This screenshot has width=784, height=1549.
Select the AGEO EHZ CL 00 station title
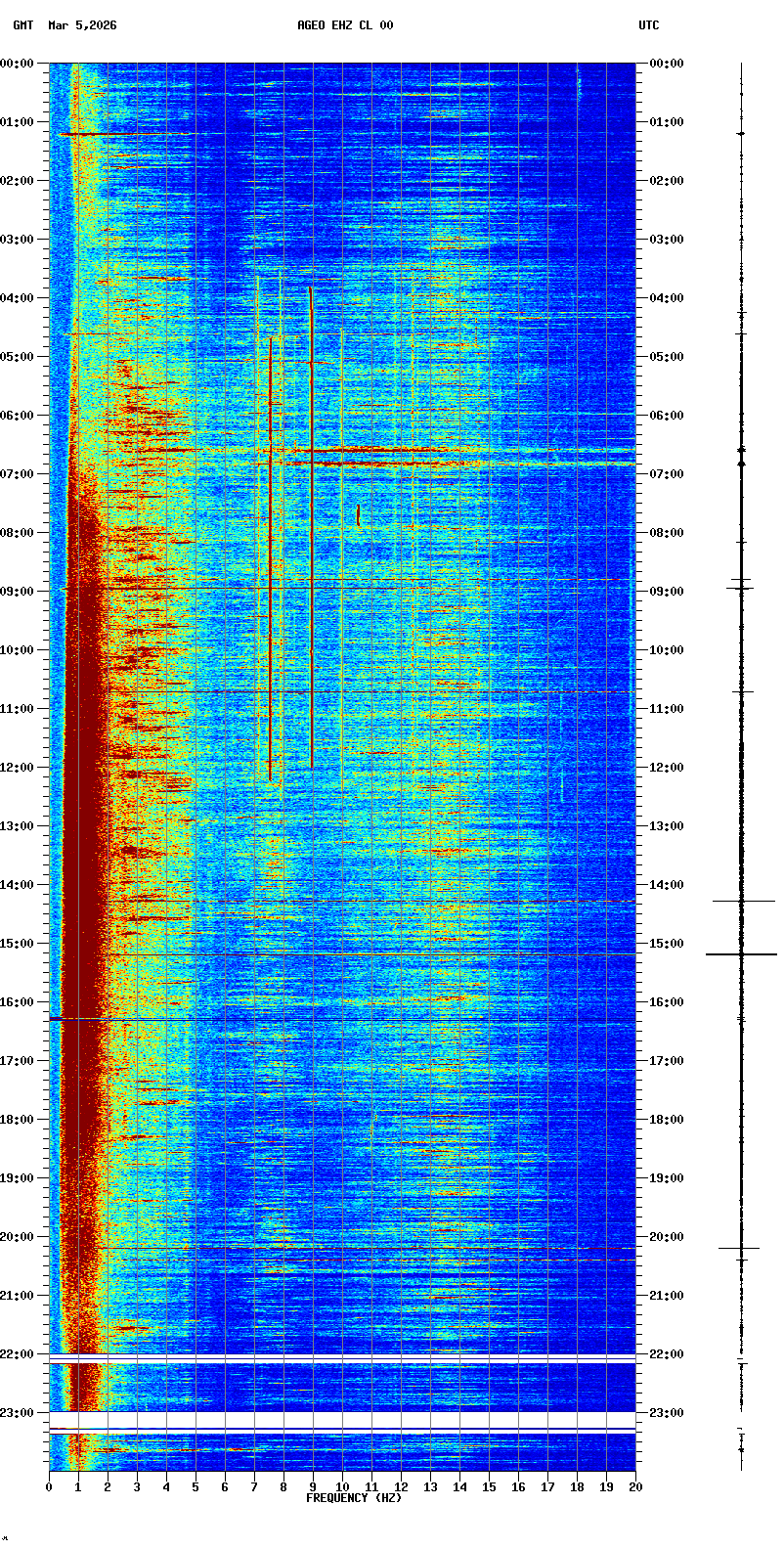coord(345,25)
